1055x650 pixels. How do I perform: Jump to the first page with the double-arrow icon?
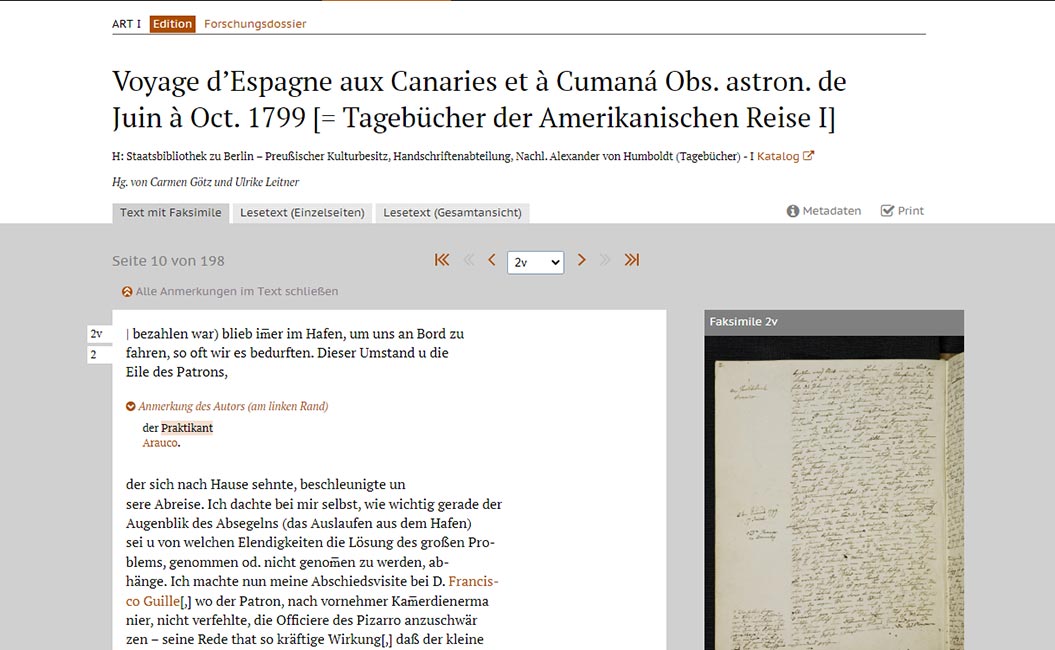(441, 259)
